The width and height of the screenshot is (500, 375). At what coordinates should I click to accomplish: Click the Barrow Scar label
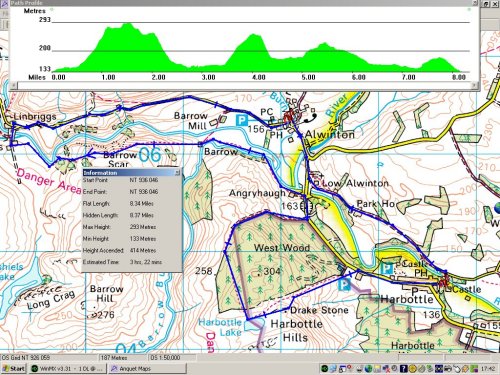point(120,160)
